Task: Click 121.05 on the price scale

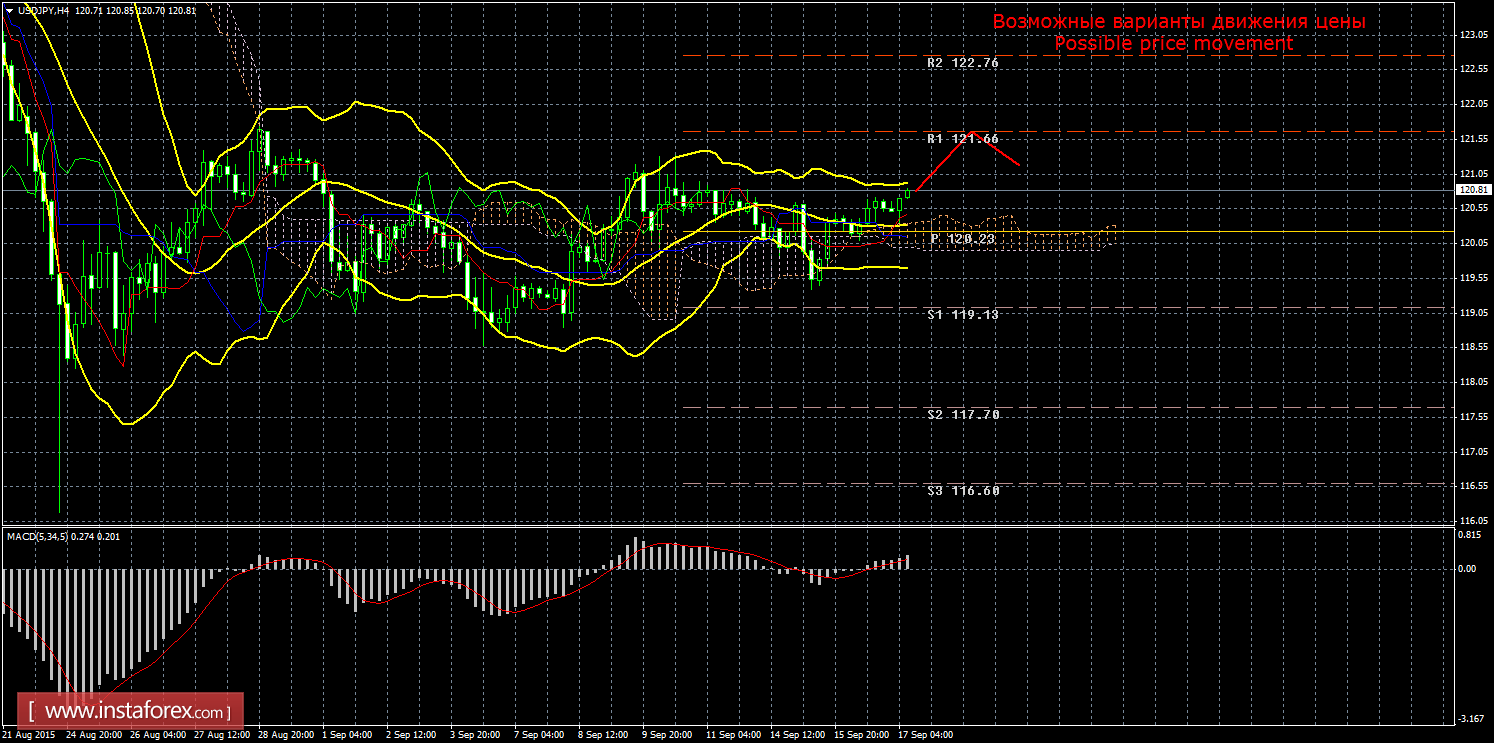Action: [1474, 173]
